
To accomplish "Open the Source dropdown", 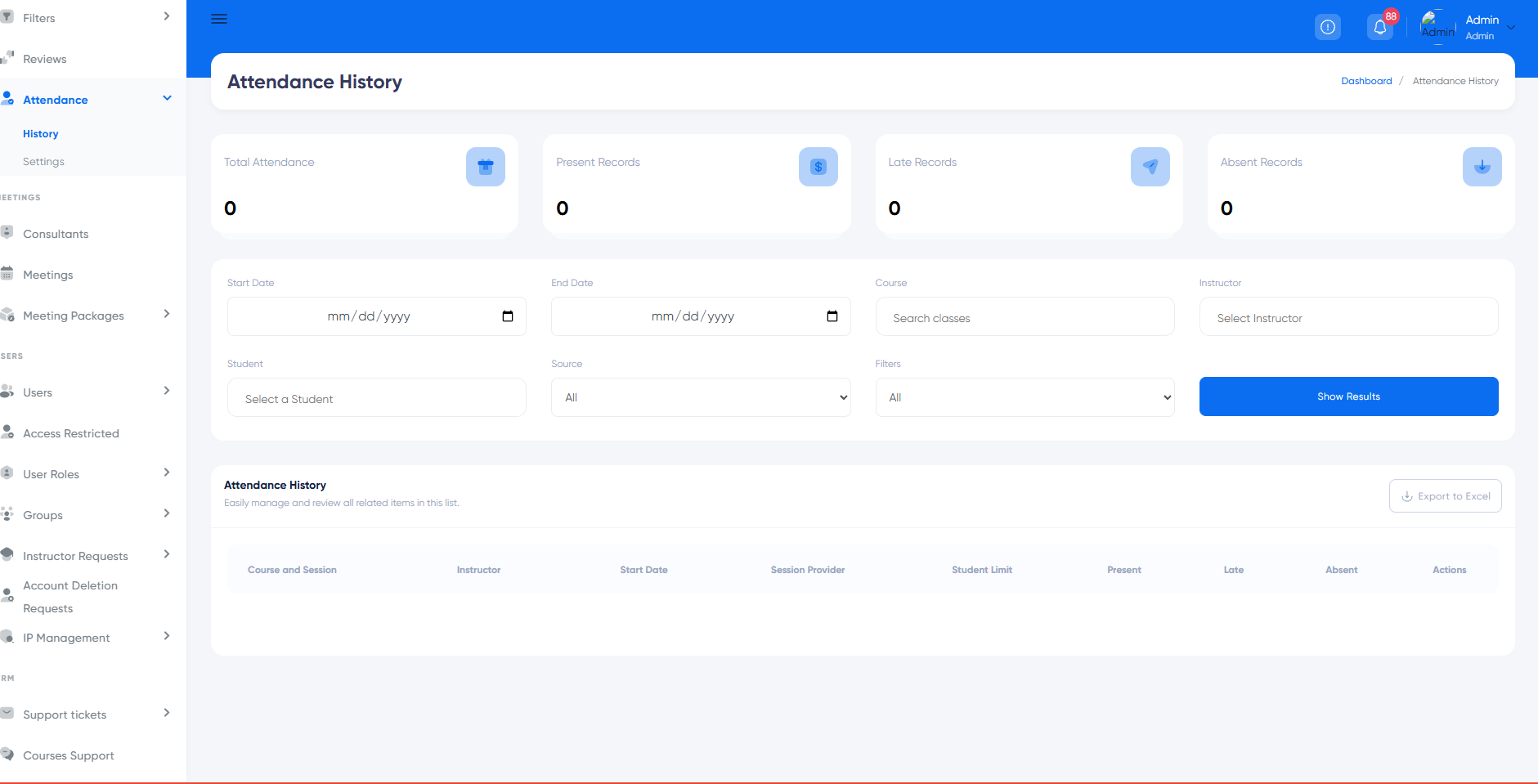I will click(701, 397).
